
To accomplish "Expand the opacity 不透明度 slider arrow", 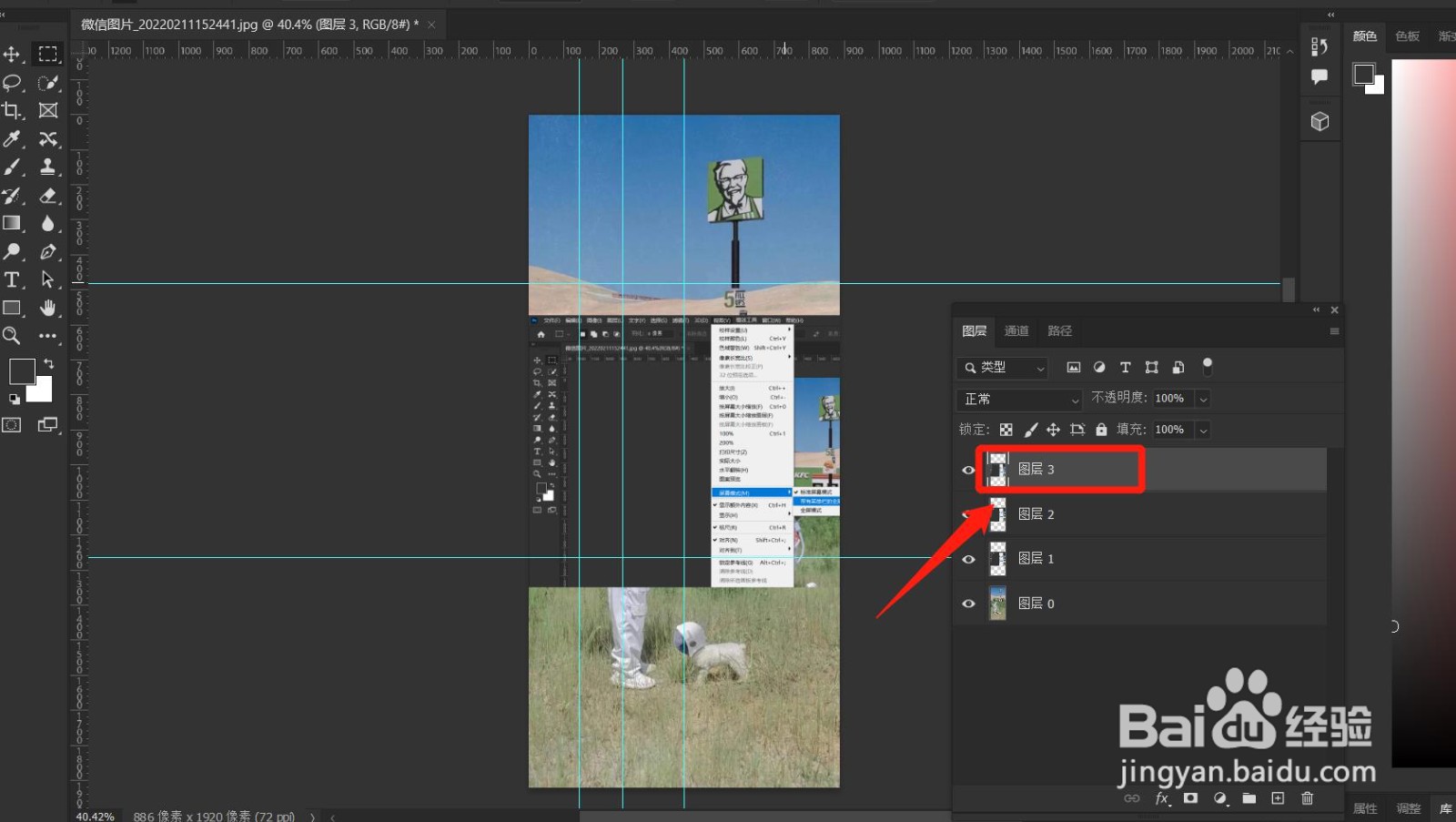I will click(1203, 399).
